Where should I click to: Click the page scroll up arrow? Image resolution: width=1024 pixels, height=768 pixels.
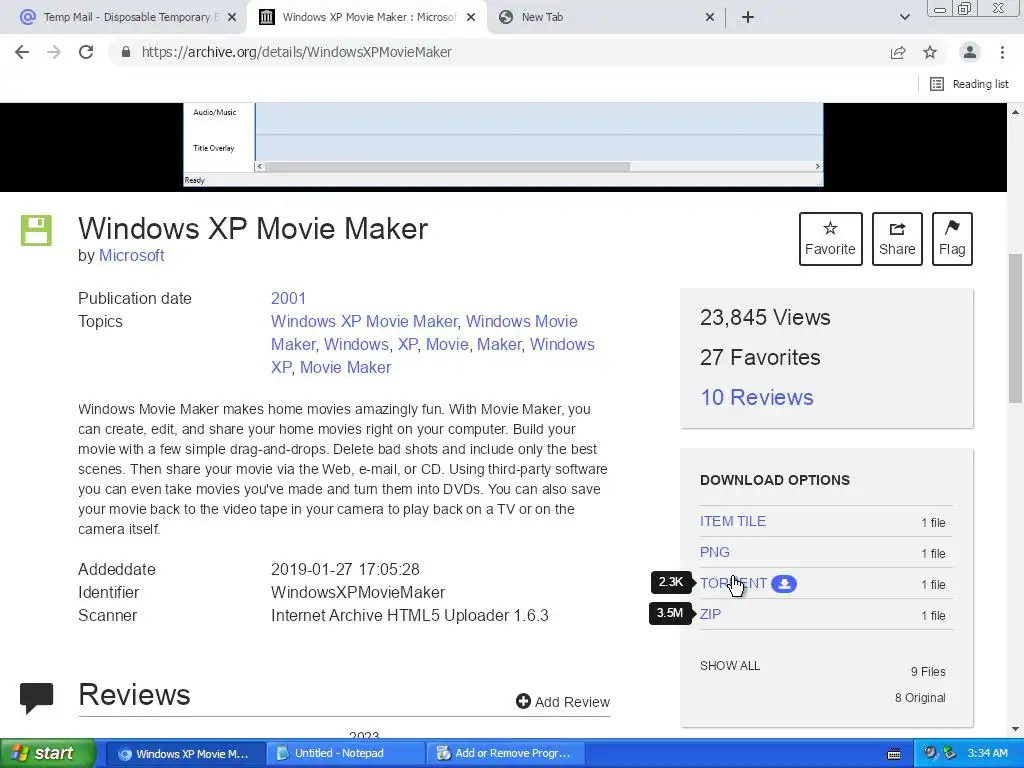coord(1015,112)
